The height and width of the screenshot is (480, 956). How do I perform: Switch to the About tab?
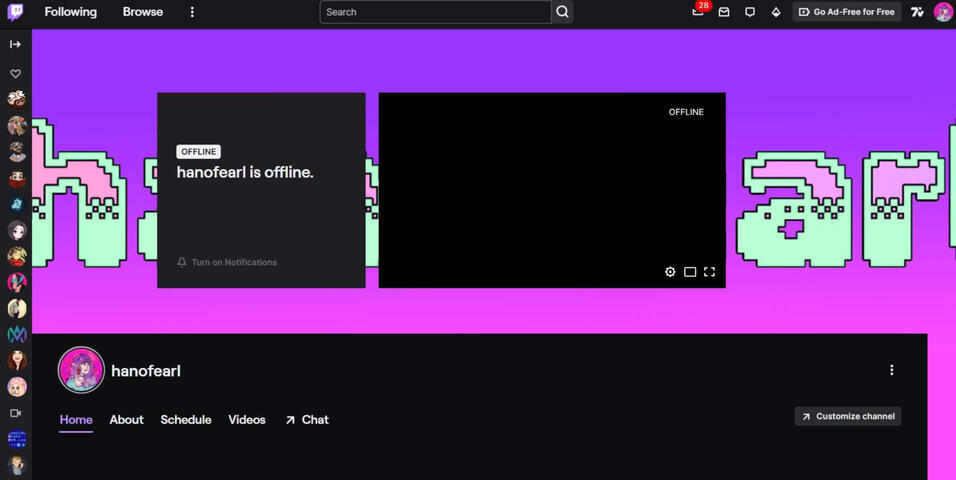tap(127, 420)
